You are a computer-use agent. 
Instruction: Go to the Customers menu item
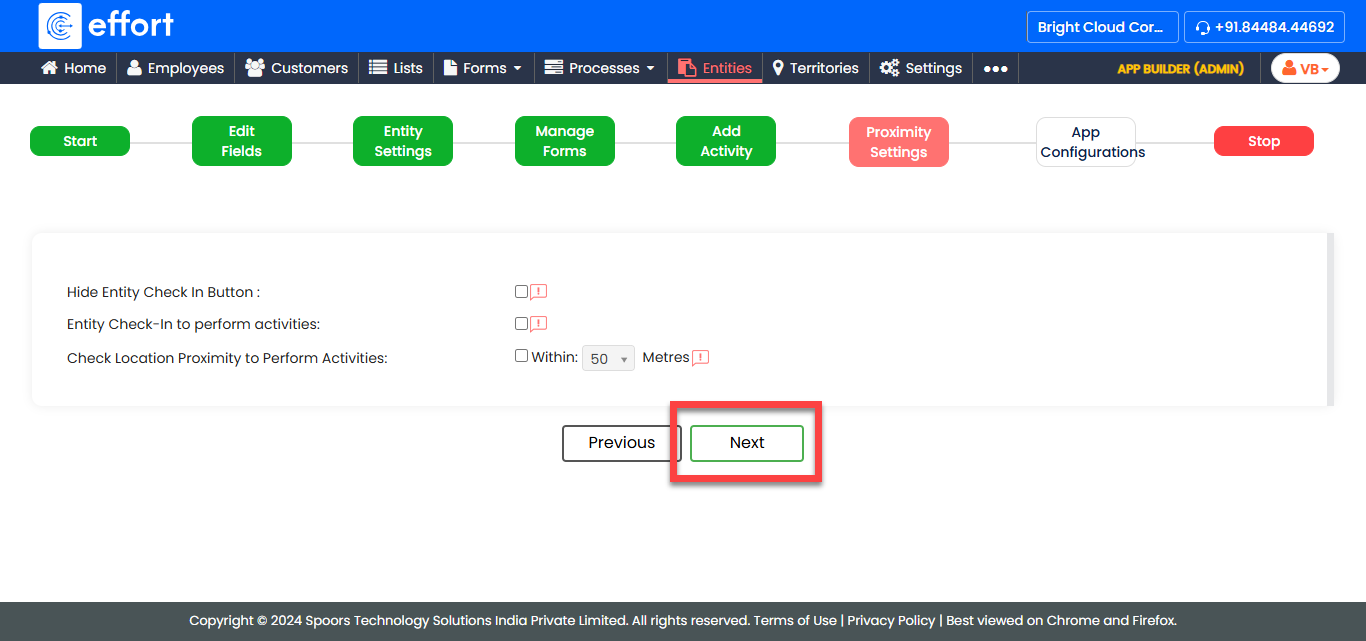tap(297, 68)
